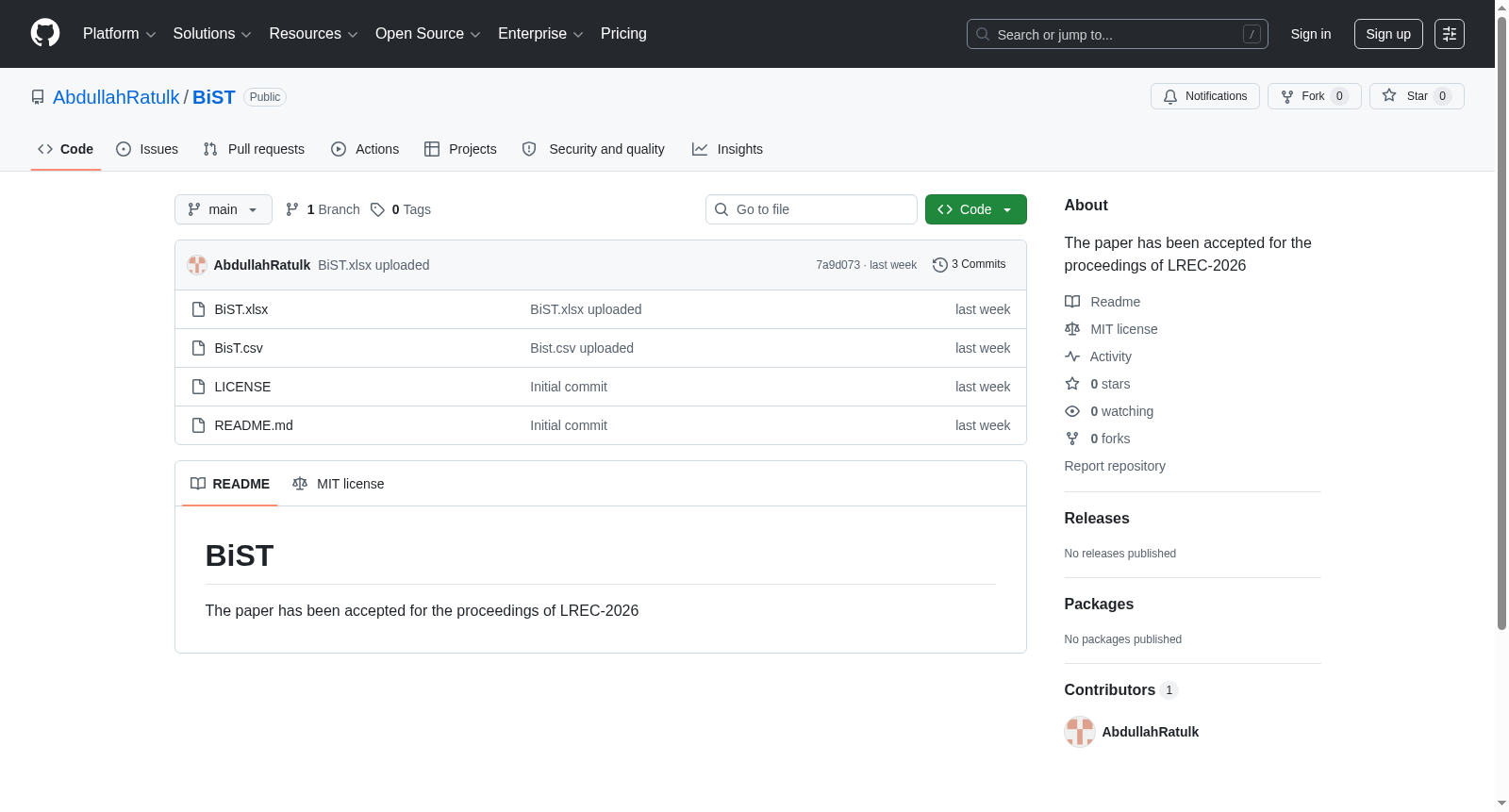Open Security and quality tab
The height and width of the screenshot is (812, 1509).
(593, 149)
